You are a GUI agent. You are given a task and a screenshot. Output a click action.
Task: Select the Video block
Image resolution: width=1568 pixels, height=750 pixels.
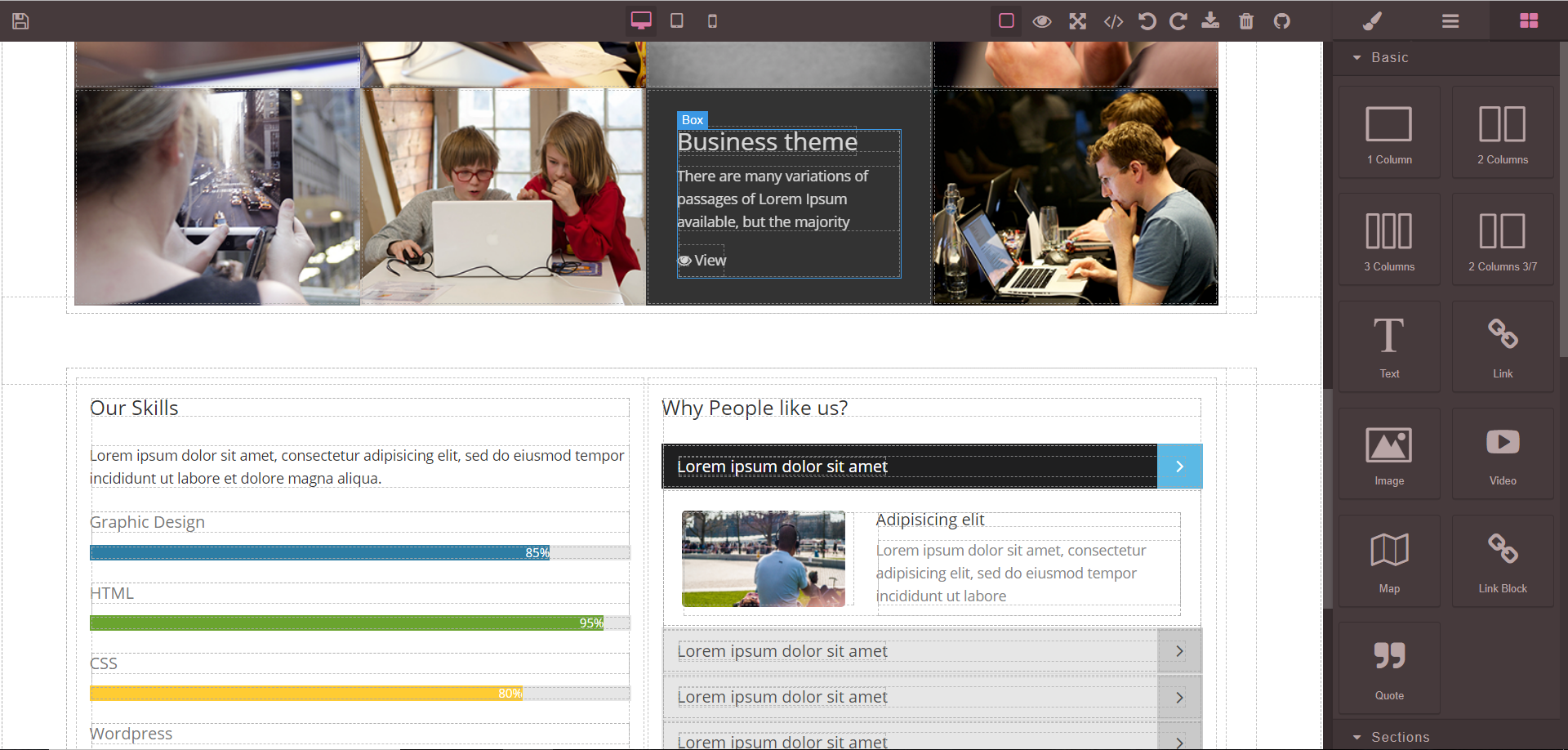pyautogui.click(x=1503, y=453)
